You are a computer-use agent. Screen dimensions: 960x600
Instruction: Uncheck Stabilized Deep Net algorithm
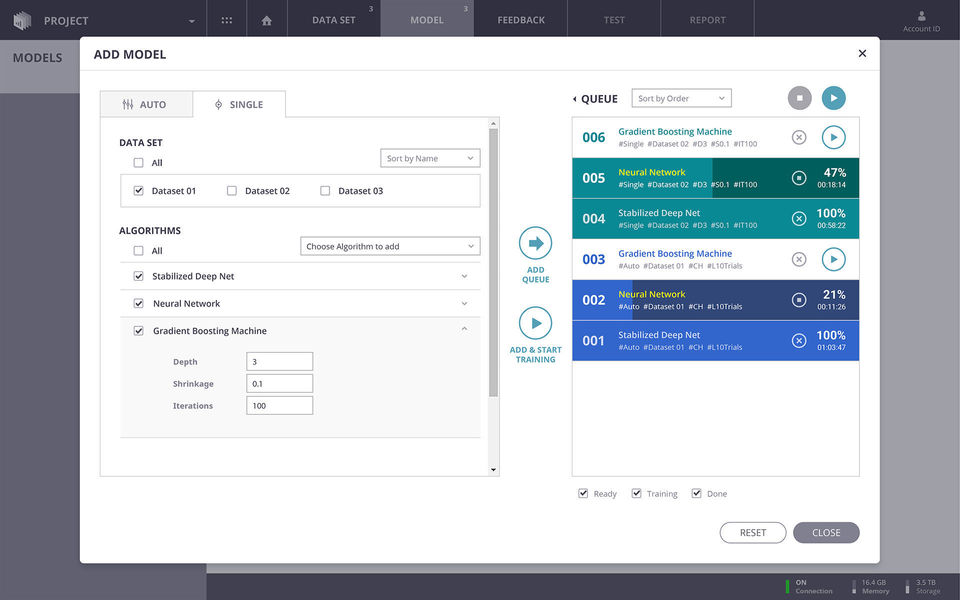(x=138, y=276)
